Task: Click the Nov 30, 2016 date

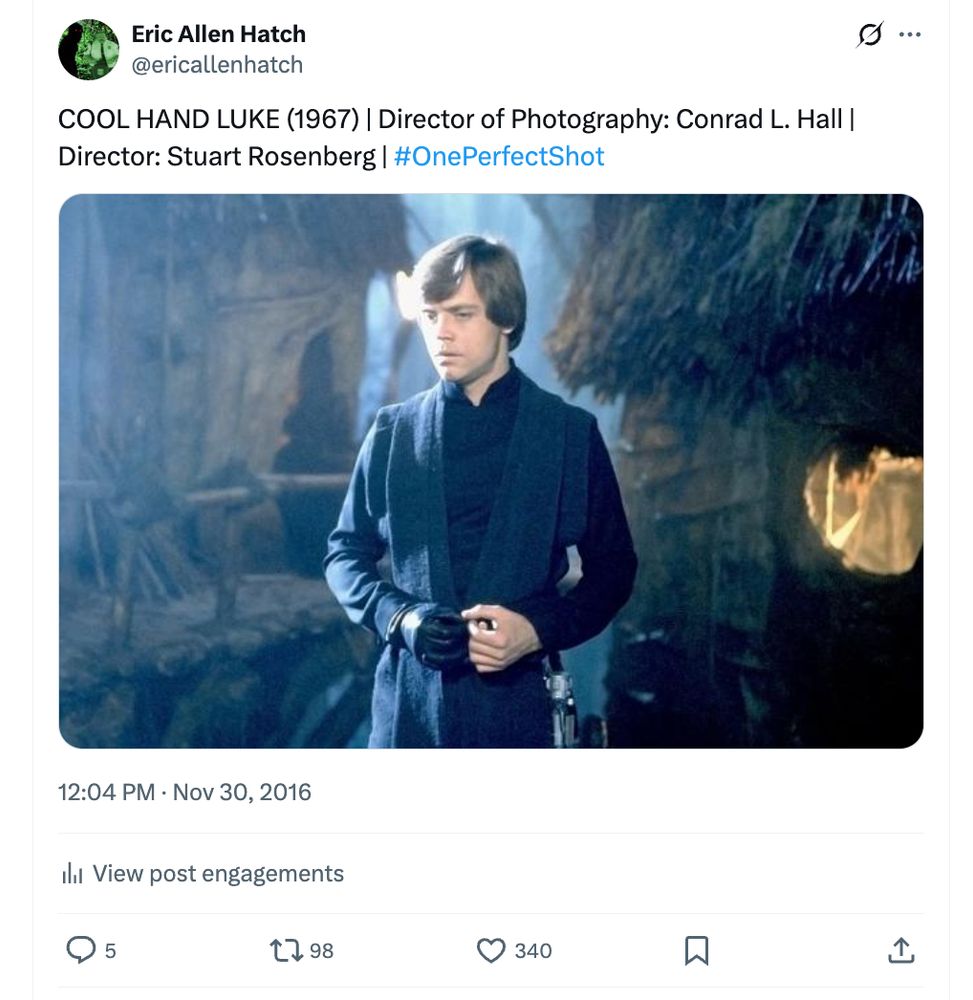Action: coord(242,792)
